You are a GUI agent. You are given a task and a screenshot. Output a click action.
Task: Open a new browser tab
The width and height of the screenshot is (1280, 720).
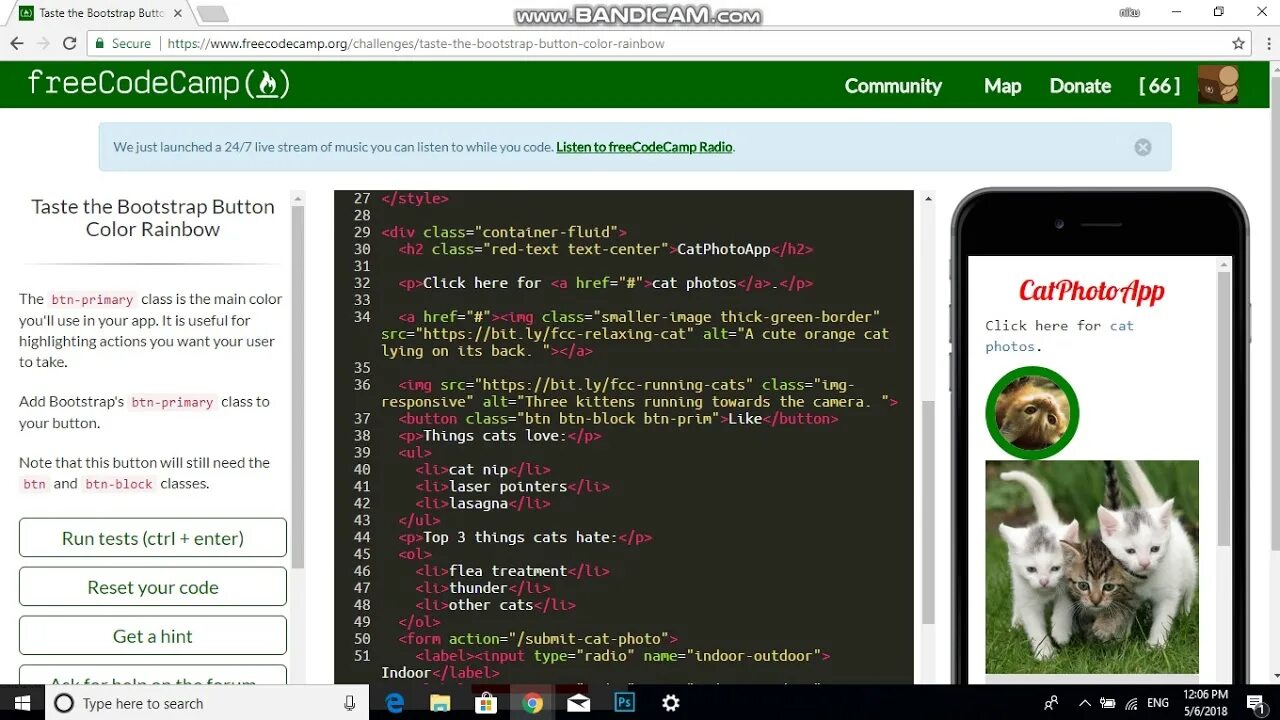click(212, 14)
